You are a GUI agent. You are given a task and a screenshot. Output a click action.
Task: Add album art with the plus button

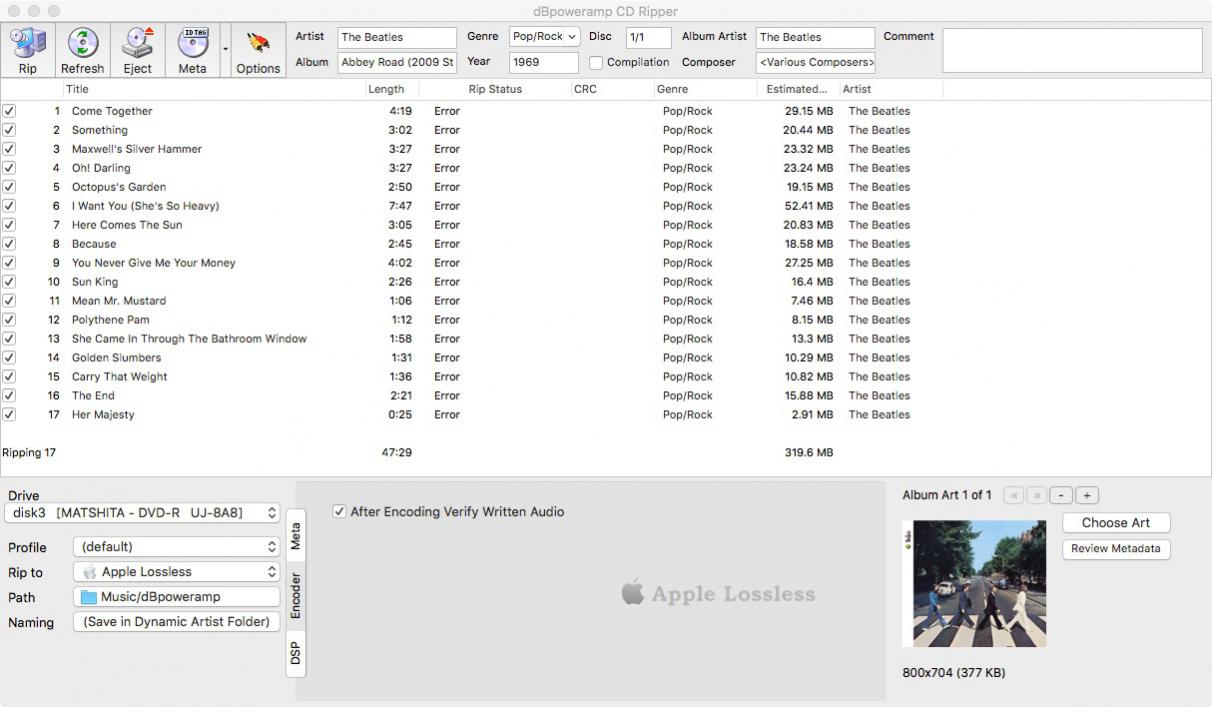click(x=1087, y=495)
